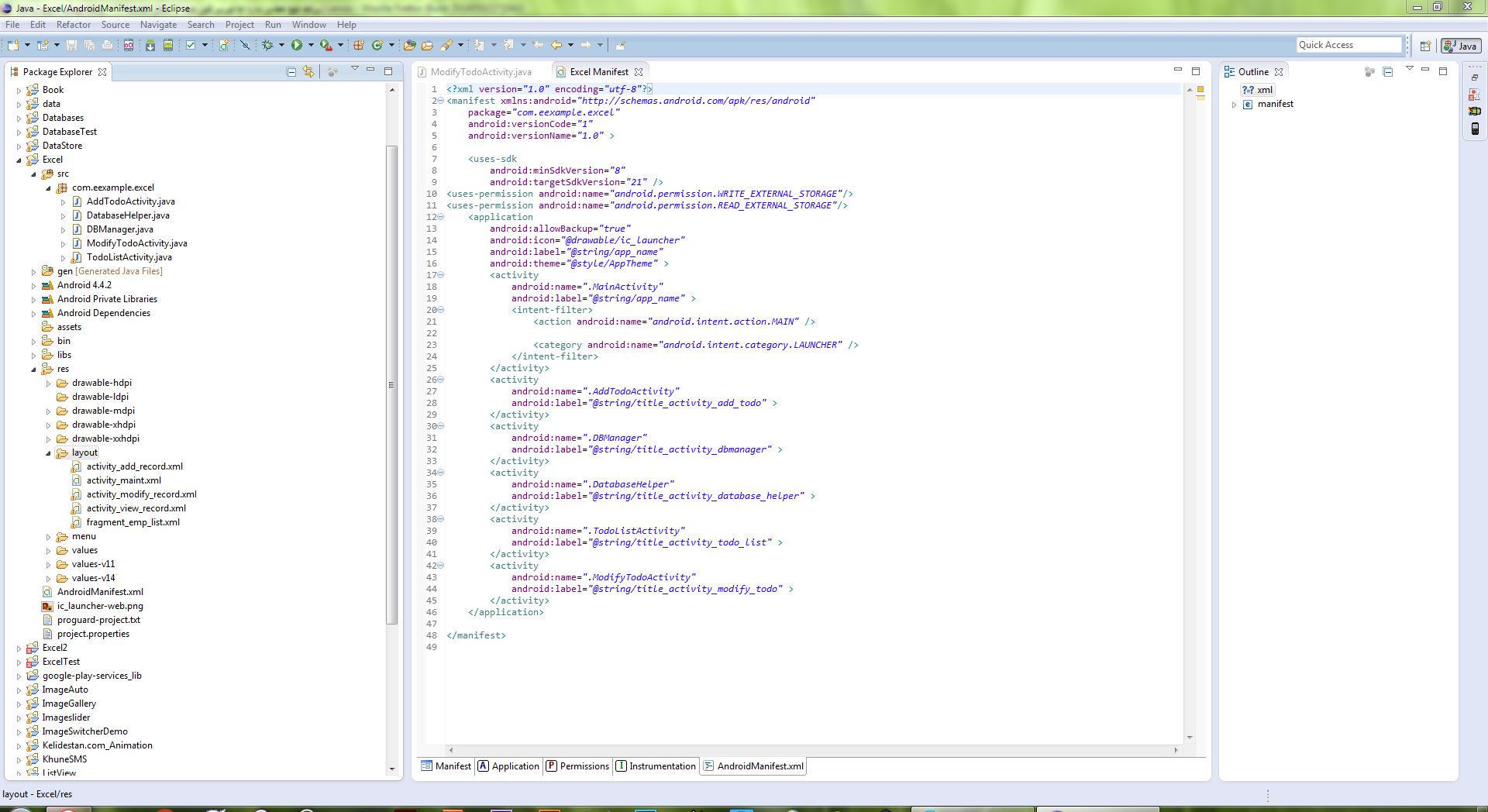Click the restore icon in right trim bar
Viewport: 1488px width, 812px height.
[x=1474, y=77]
